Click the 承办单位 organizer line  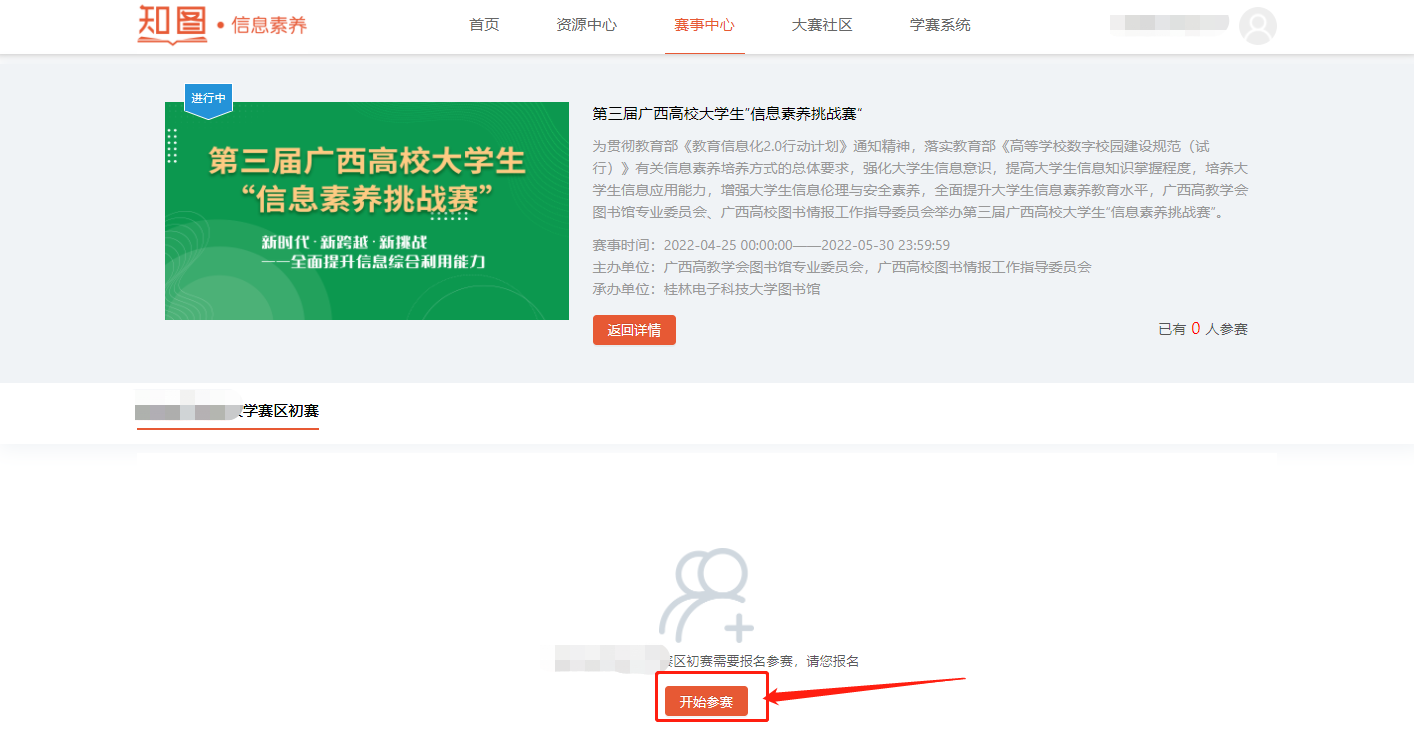(x=706, y=289)
